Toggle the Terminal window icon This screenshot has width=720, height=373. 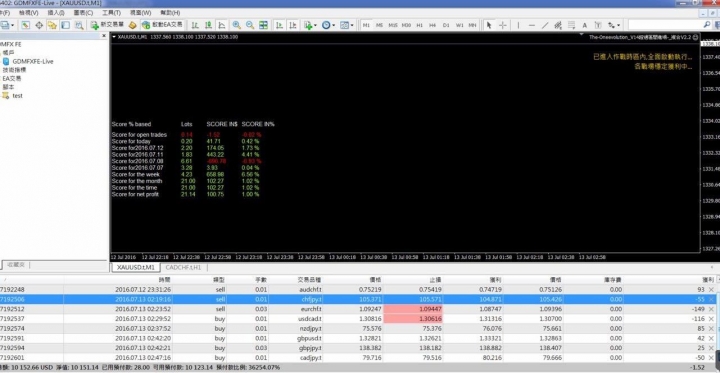[66, 25]
